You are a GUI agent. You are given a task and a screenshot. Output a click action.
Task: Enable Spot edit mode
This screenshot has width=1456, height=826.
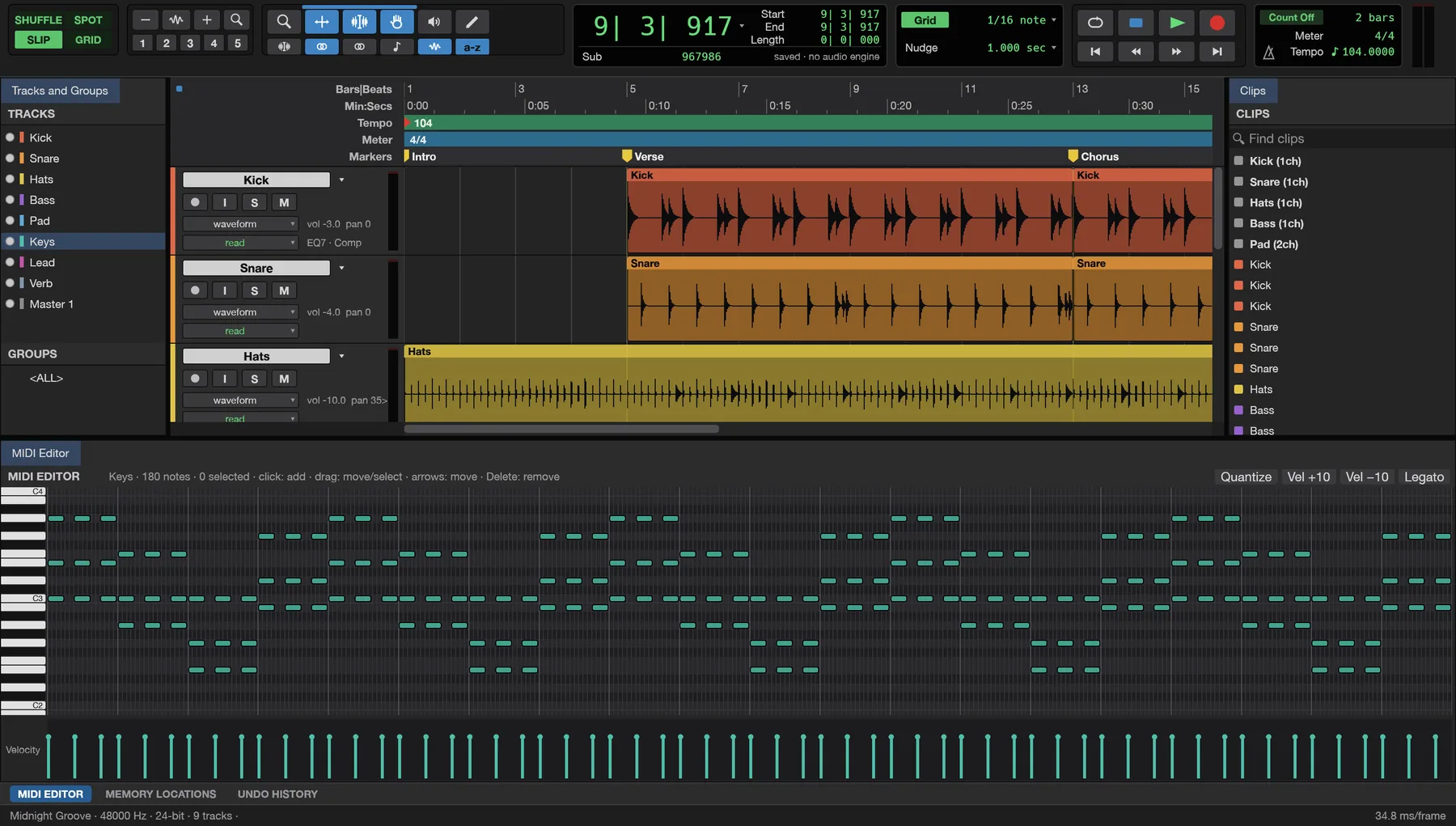[88, 20]
